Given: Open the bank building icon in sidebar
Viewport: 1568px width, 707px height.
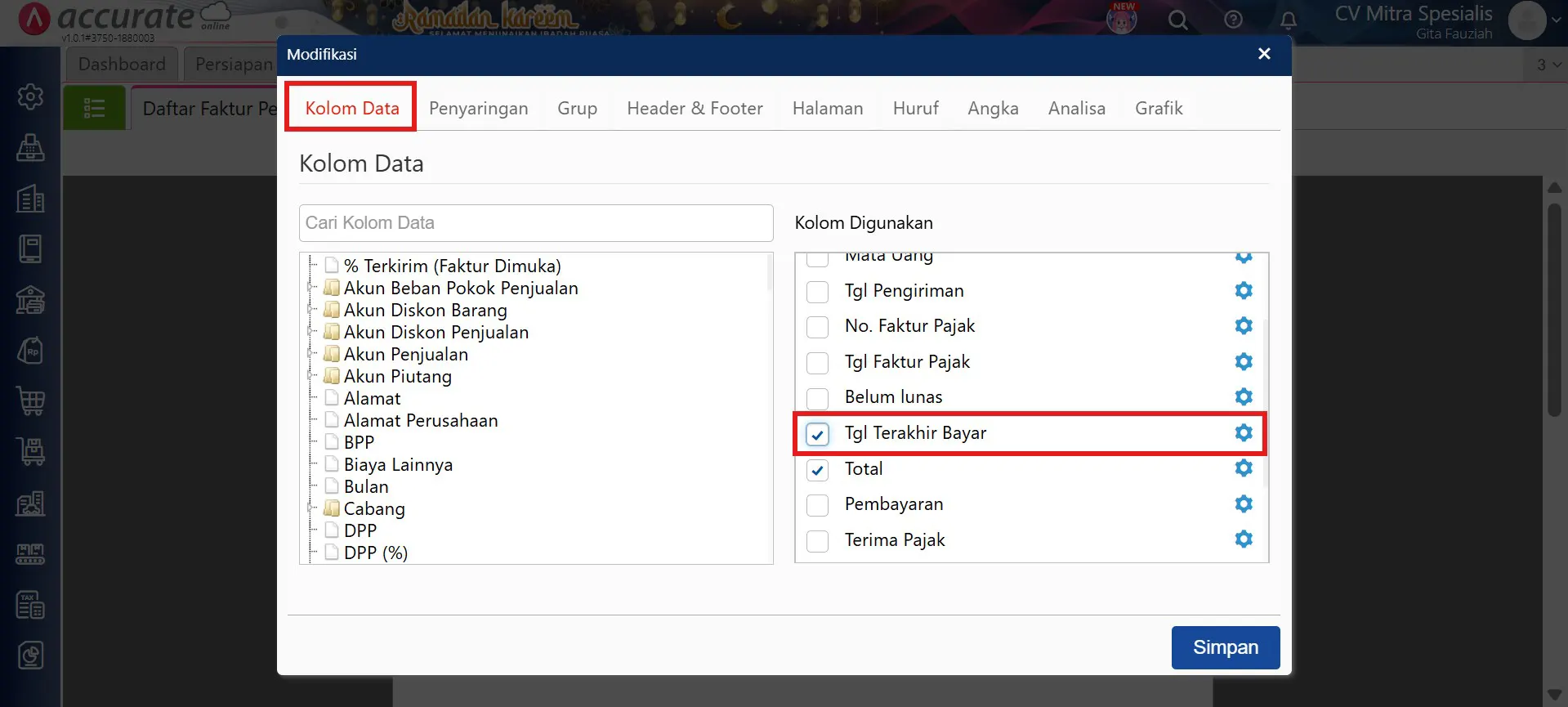Looking at the screenshot, I should coord(30,300).
